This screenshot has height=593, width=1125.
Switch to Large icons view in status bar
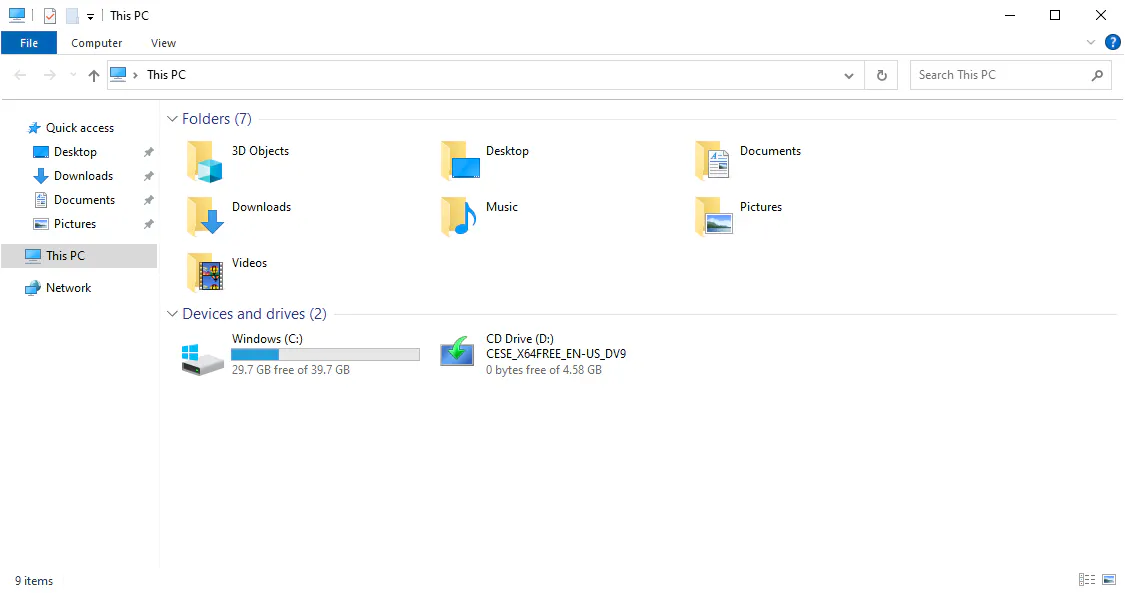click(x=1109, y=579)
